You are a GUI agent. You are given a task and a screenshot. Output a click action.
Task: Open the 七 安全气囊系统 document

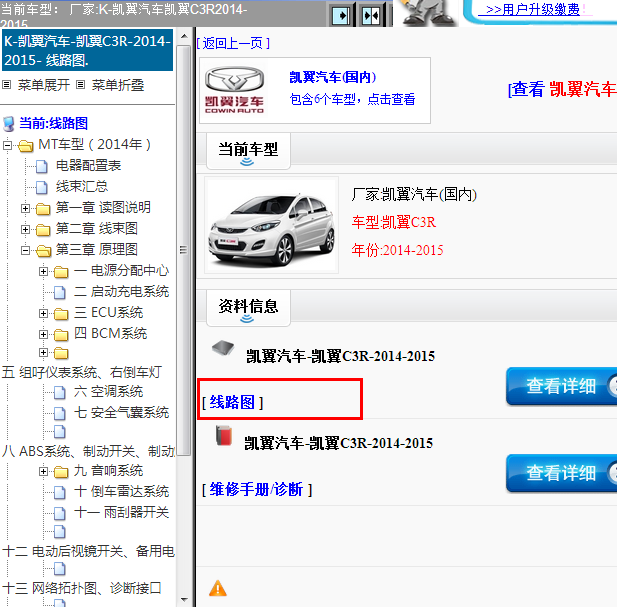[x=121, y=412]
